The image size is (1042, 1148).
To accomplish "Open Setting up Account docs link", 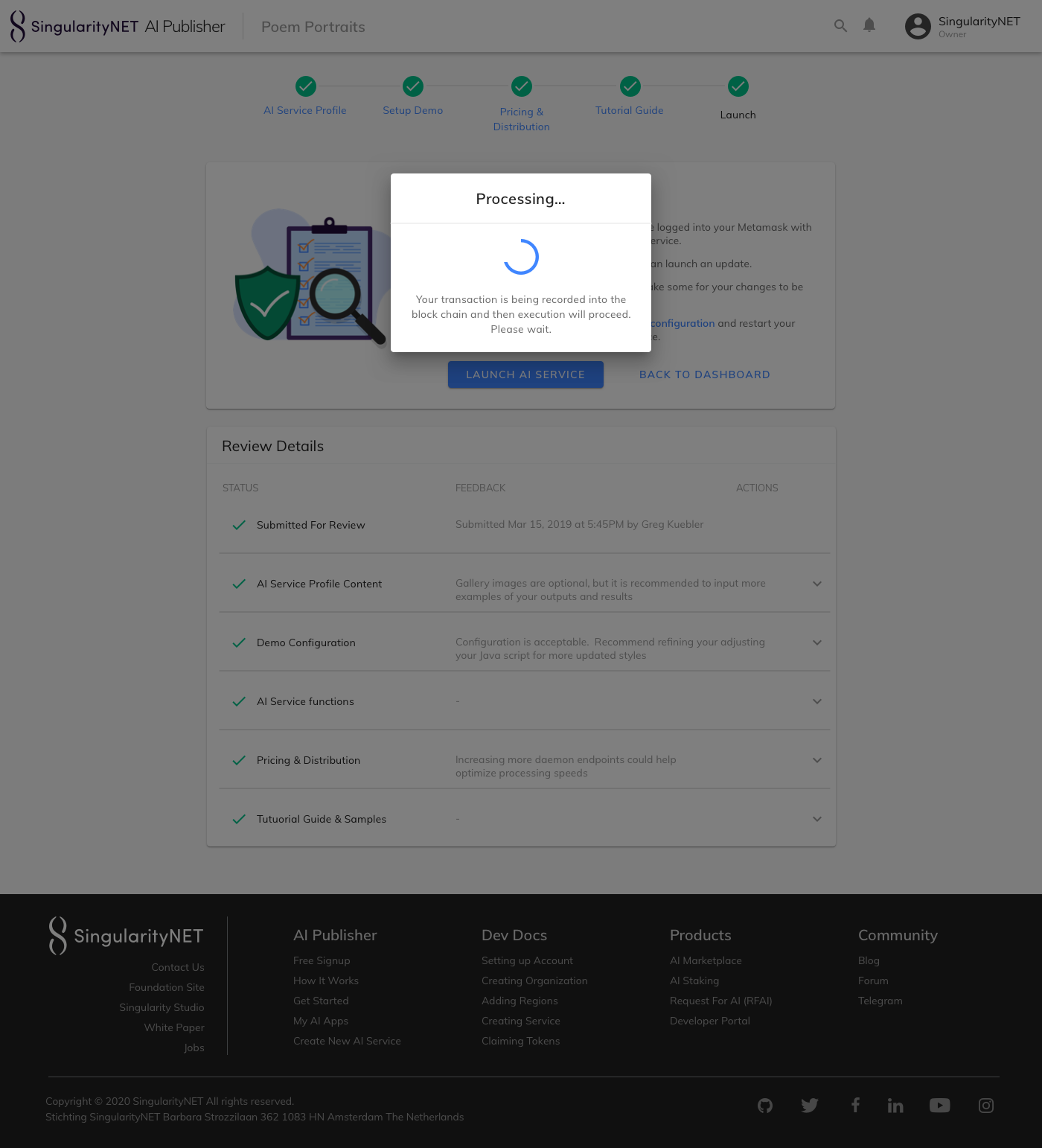I will [x=527, y=960].
